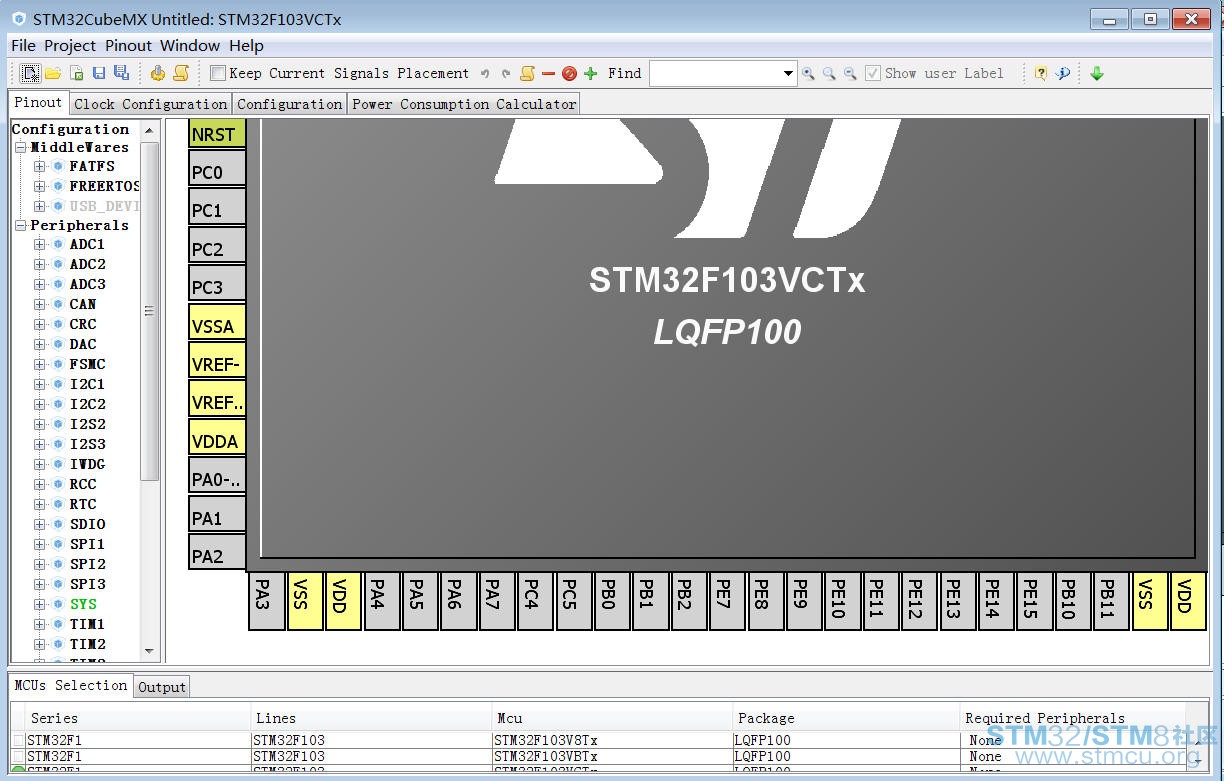1224x781 pixels.
Task: Open the Project menu
Action: coord(70,45)
